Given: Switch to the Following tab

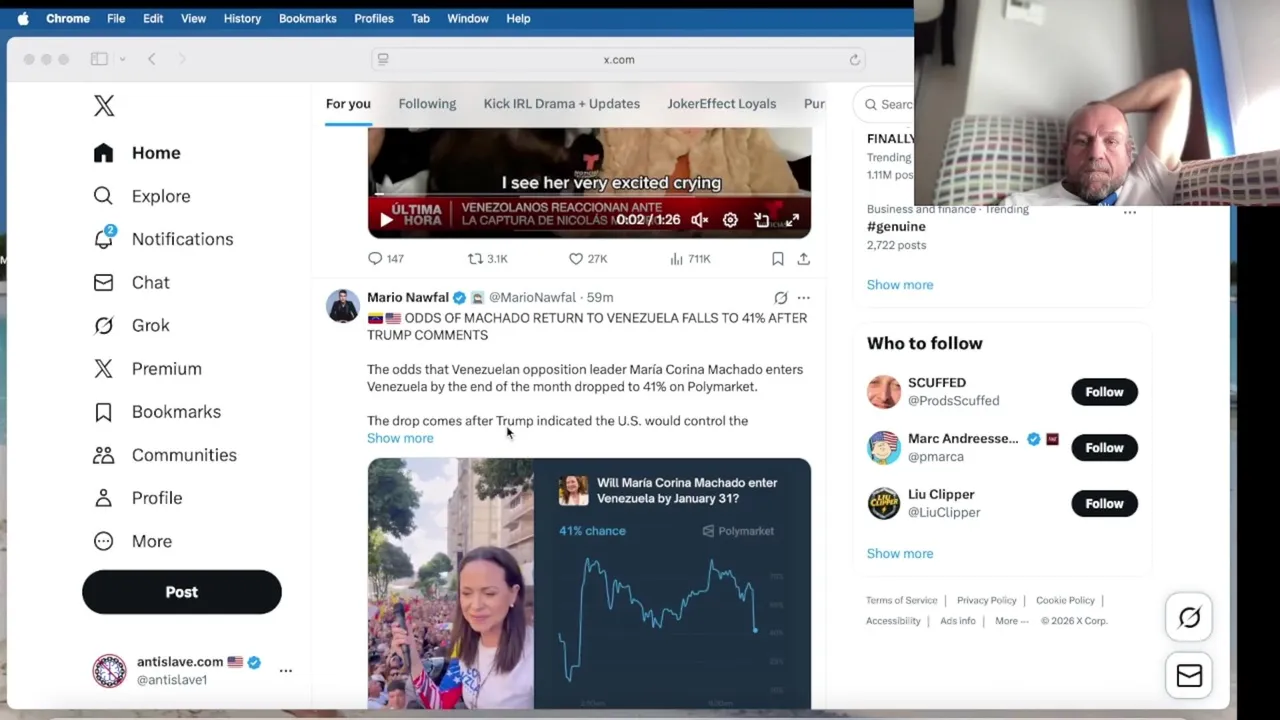Looking at the screenshot, I should coord(427,104).
